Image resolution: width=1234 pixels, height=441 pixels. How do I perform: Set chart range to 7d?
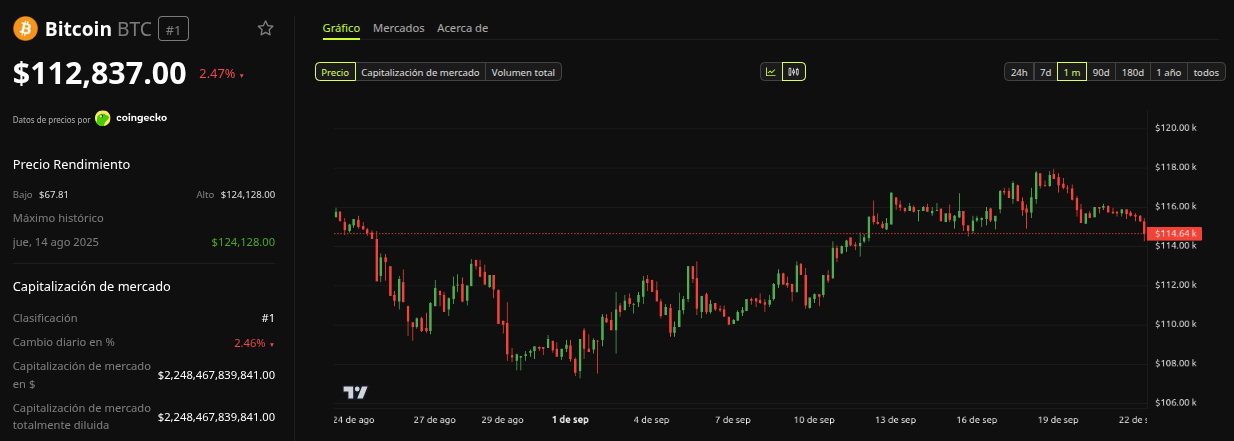[1045, 72]
